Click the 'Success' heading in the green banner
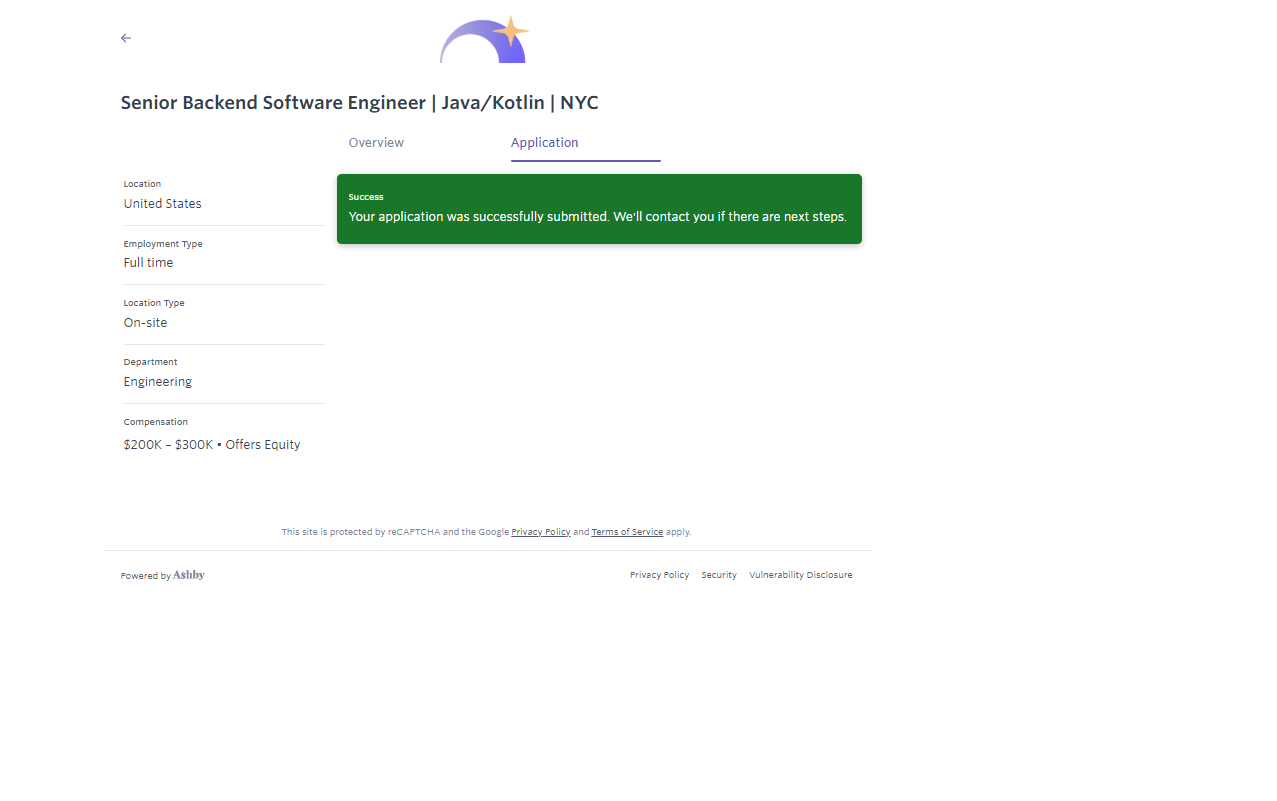1277x801 pixels. 366,197
